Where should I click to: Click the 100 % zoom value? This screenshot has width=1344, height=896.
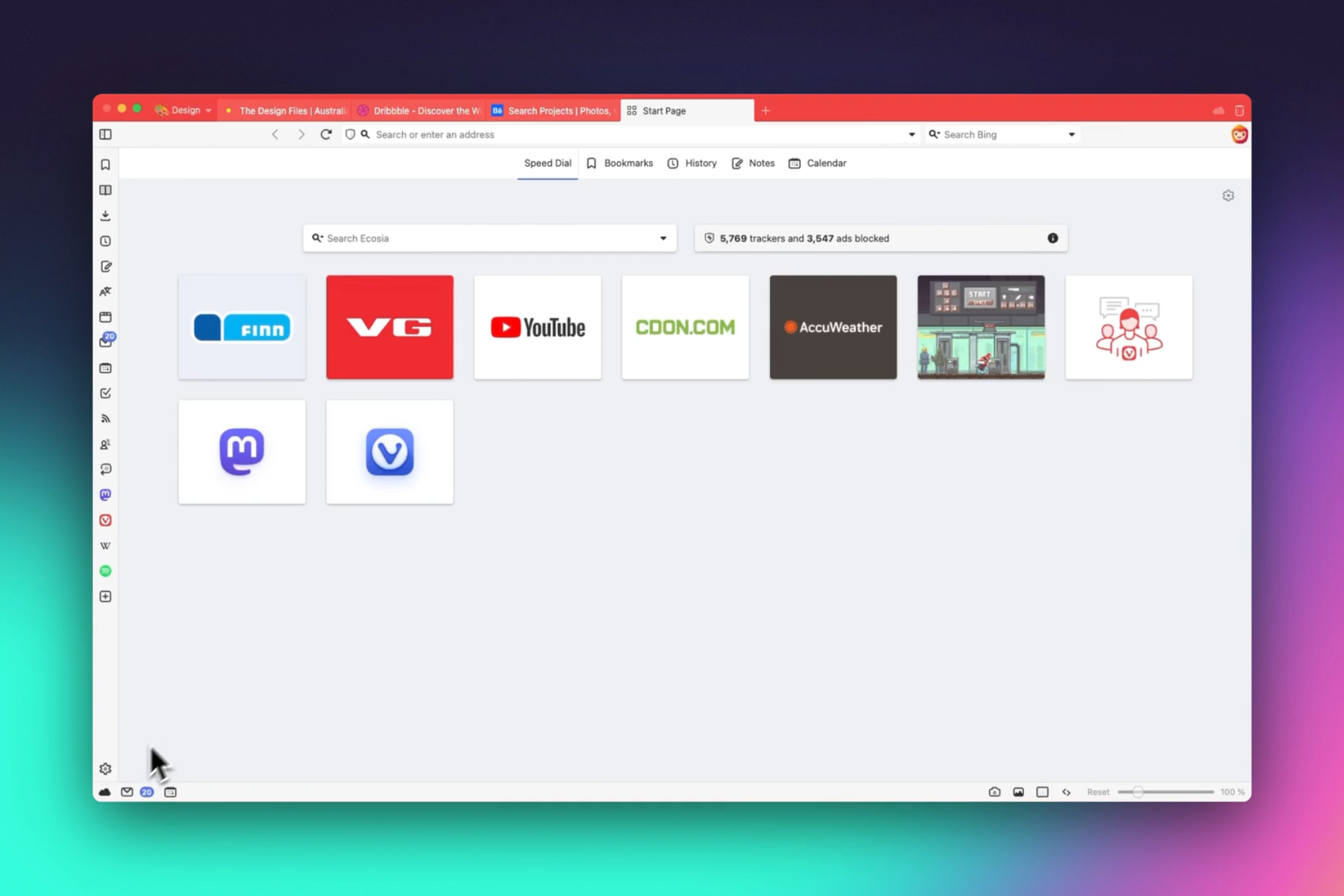pos(1233,792)
